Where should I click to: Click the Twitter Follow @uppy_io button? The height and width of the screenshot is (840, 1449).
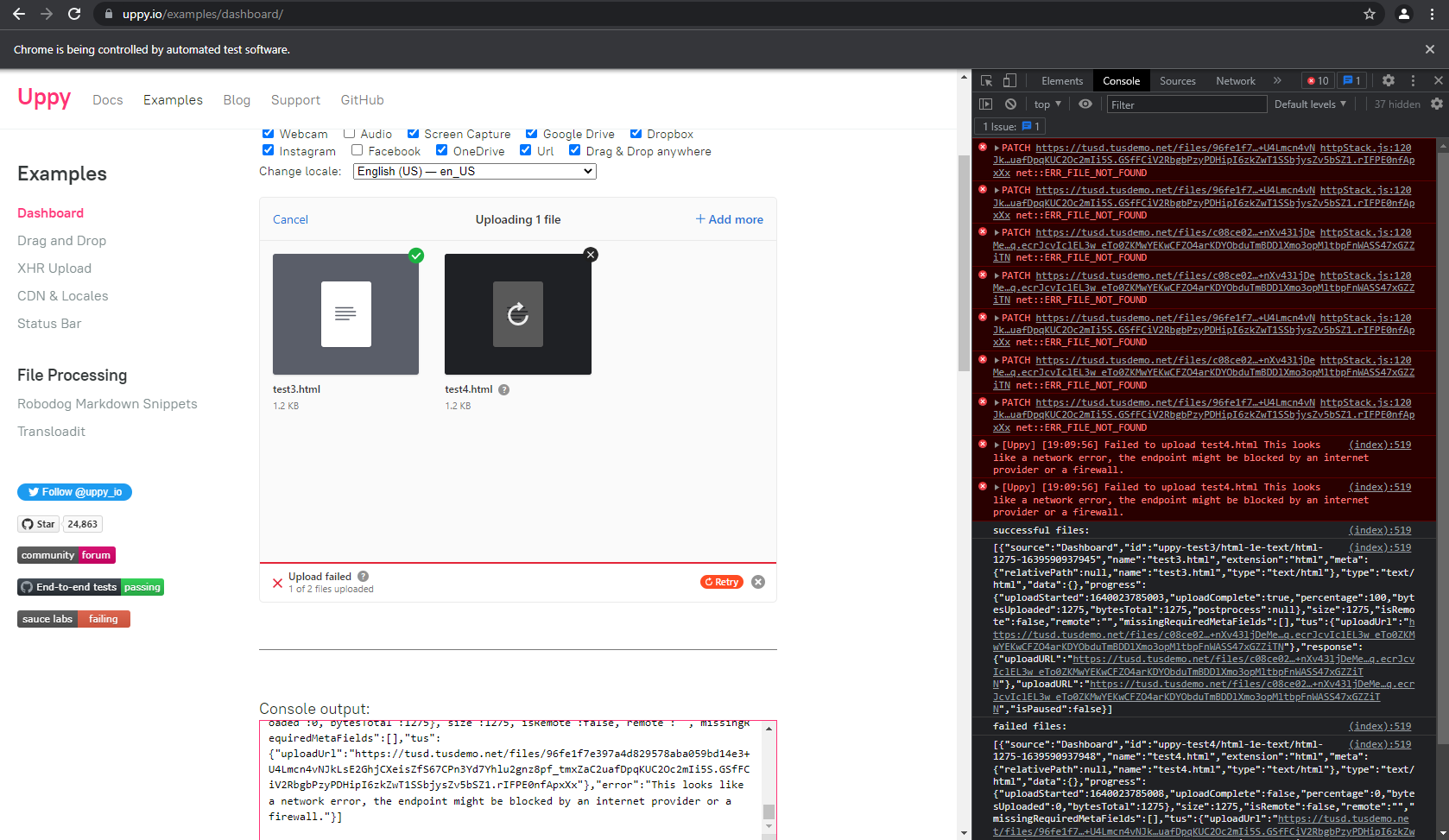(x=74, y=491)
